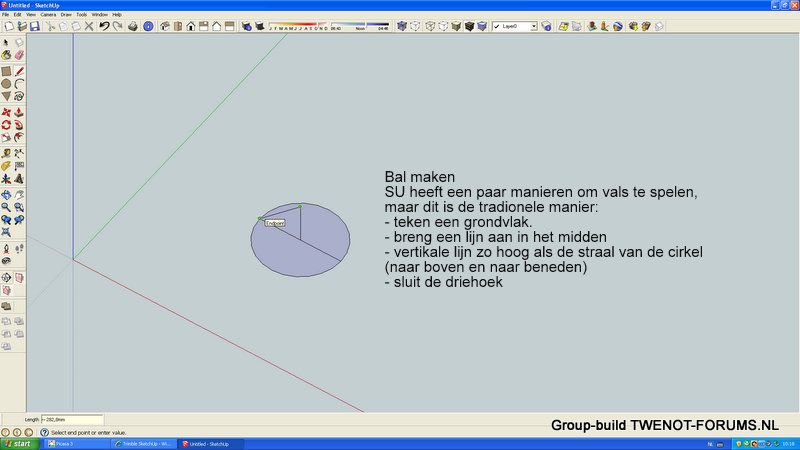Activate the Scale tool
This screenshot has width=800, height=450.
click(6, 137)
